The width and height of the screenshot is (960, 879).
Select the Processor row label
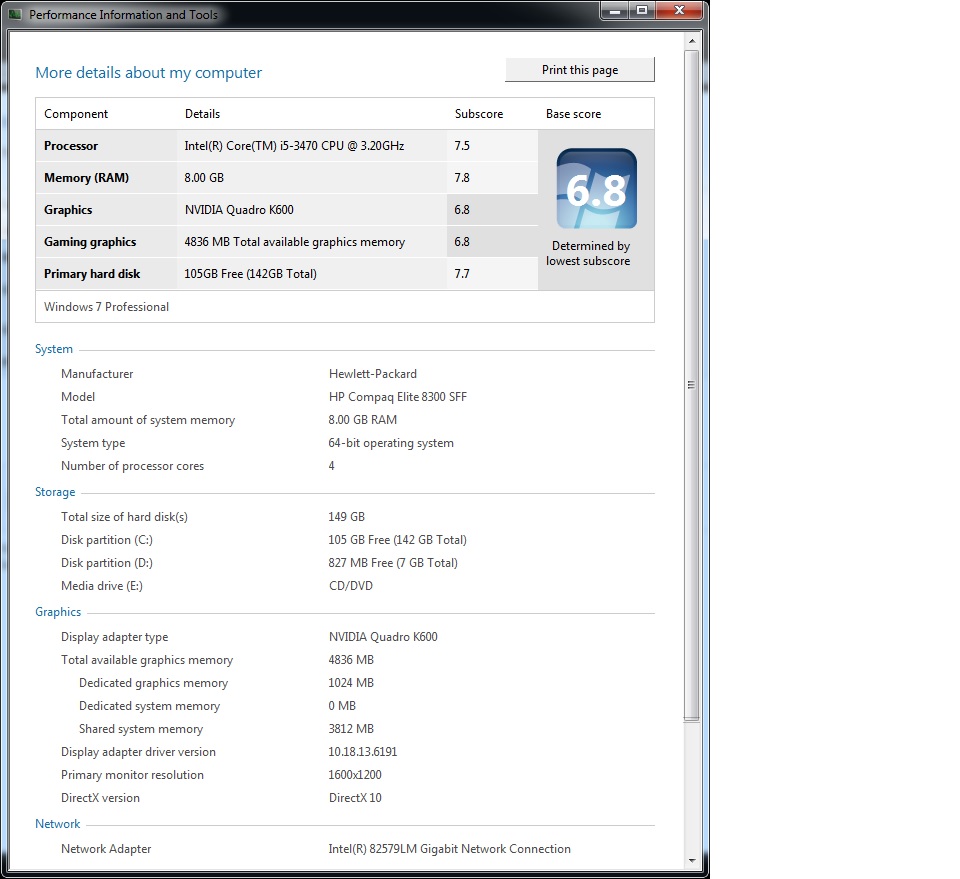point(71,146)
